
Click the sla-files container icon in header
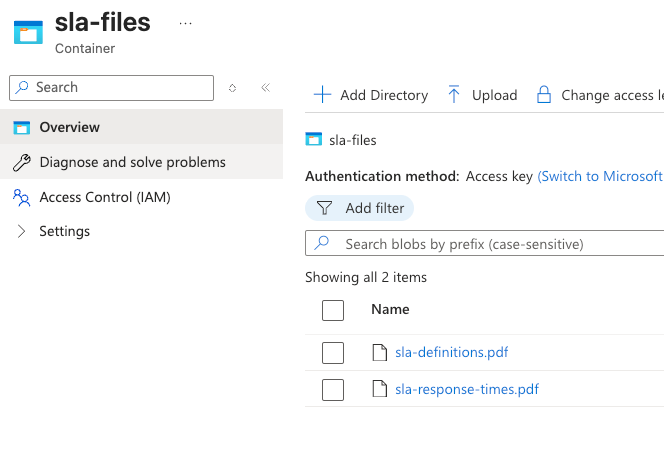point(28,31)
